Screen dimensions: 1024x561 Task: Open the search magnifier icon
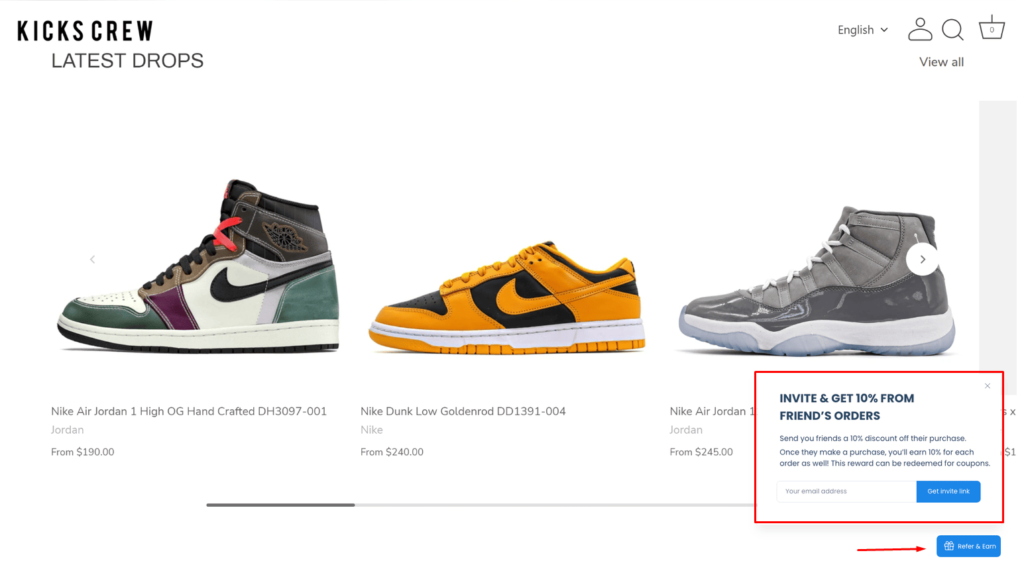tap(953, 29)
